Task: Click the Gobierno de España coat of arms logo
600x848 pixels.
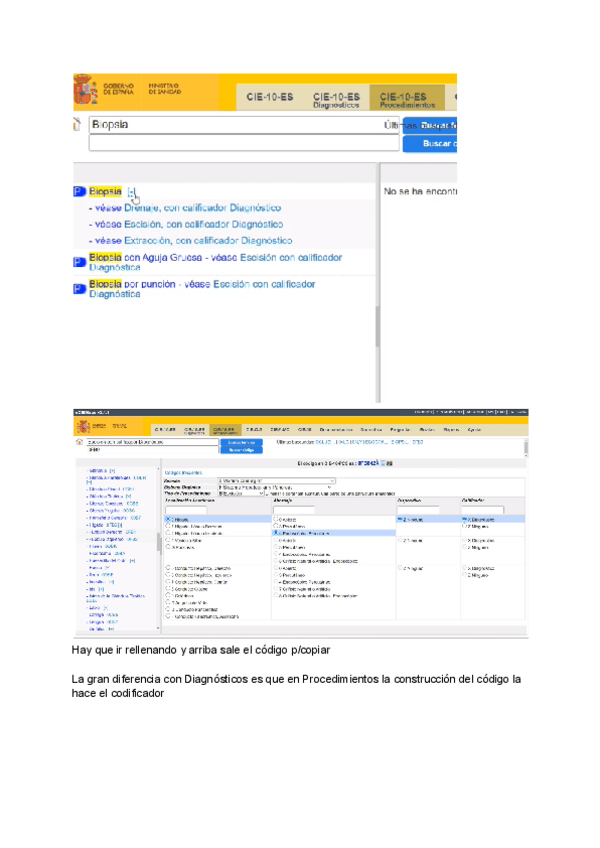Action: [x=84, y=92]
